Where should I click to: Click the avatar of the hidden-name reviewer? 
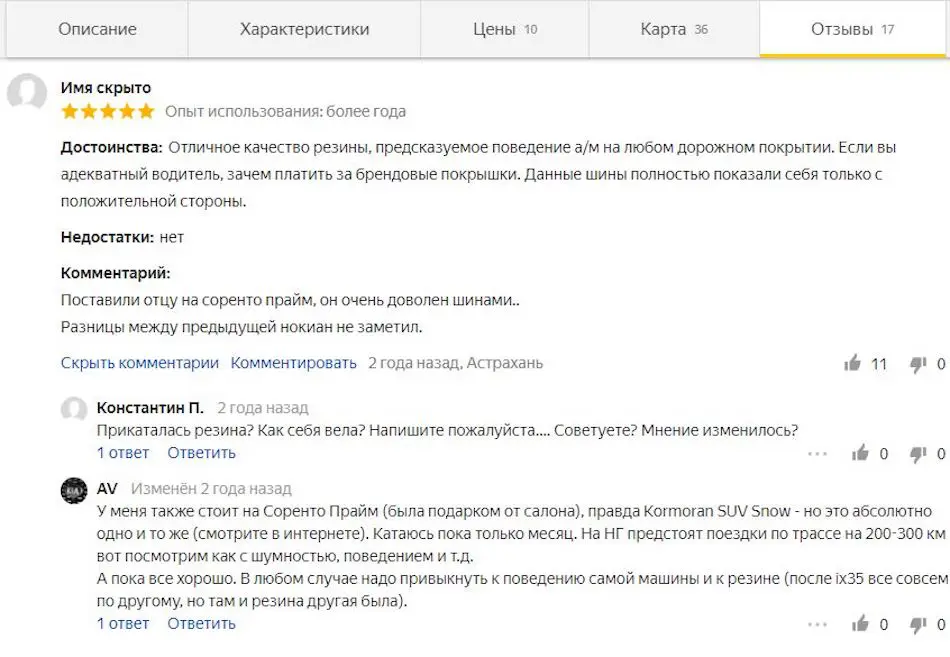27,92
